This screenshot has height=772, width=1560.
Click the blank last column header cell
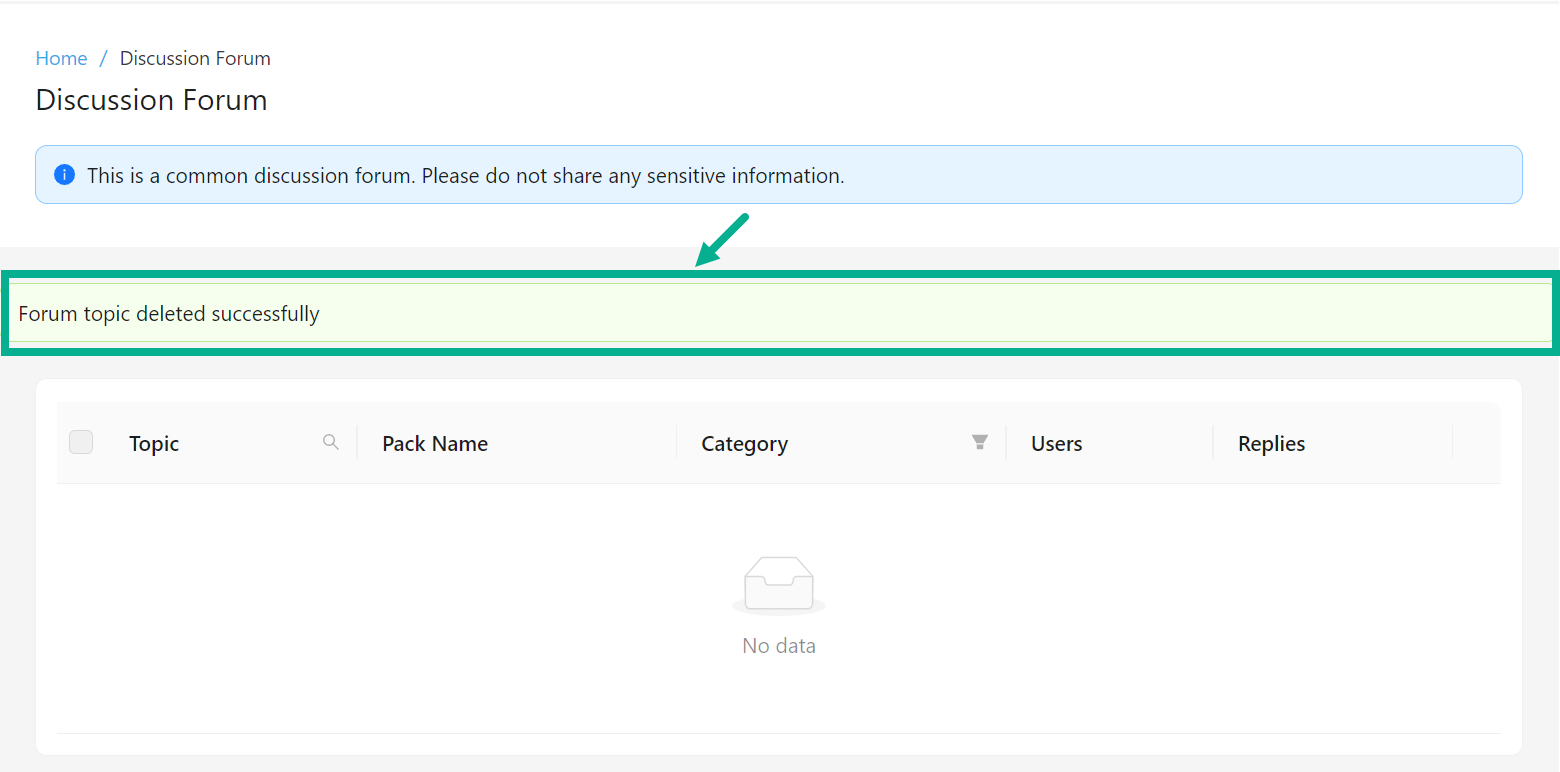tap(1476, 443)
